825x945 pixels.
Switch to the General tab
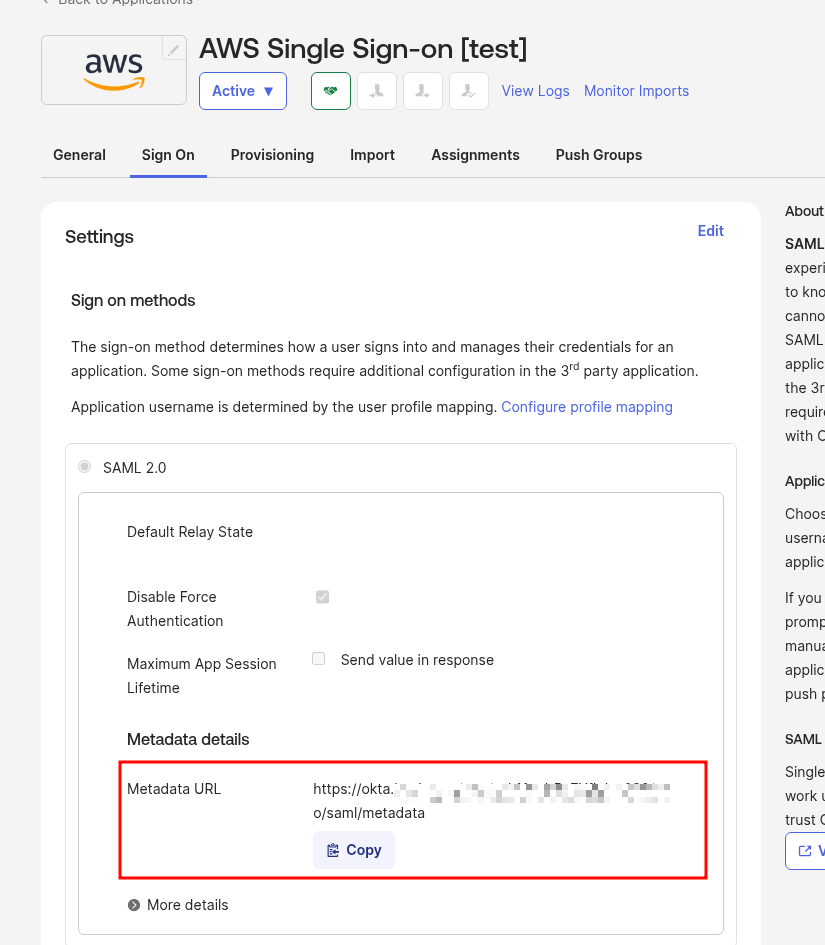pyautogui.click(x=79, y=155)
